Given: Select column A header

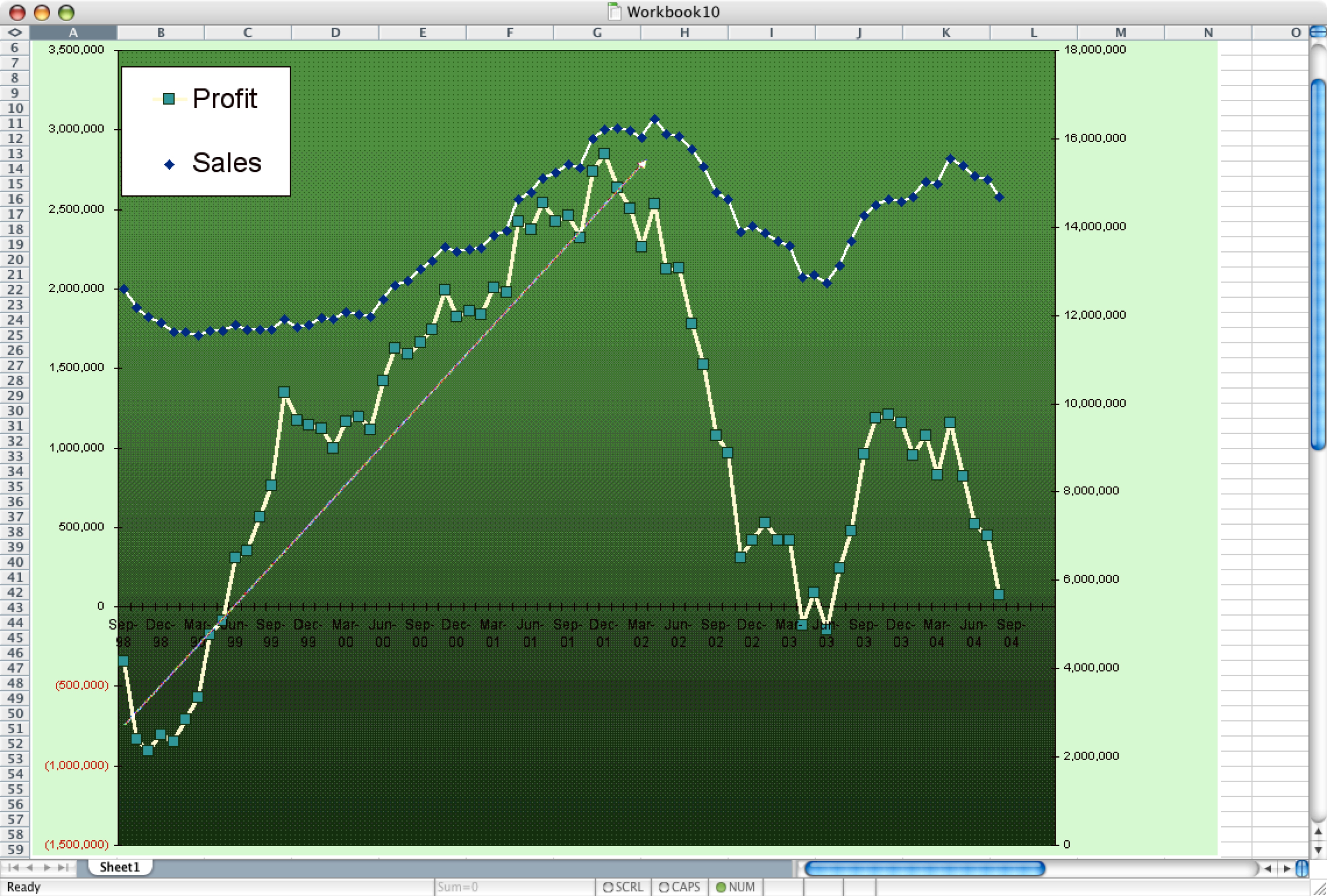Looking at the screenshot, I should click(x=73, y=32).
